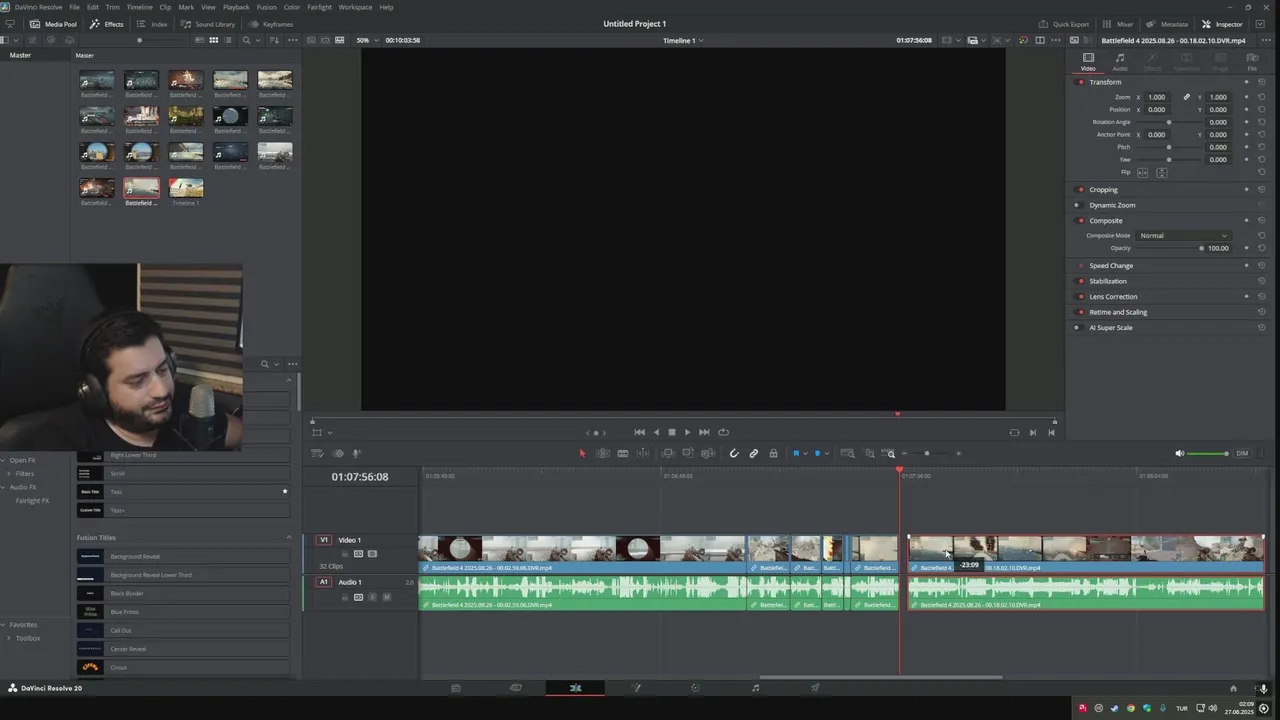This screenshot has height=720, width=1280.
Task: Adjust the timeline zoom slider
Action: tap(927, 454)
